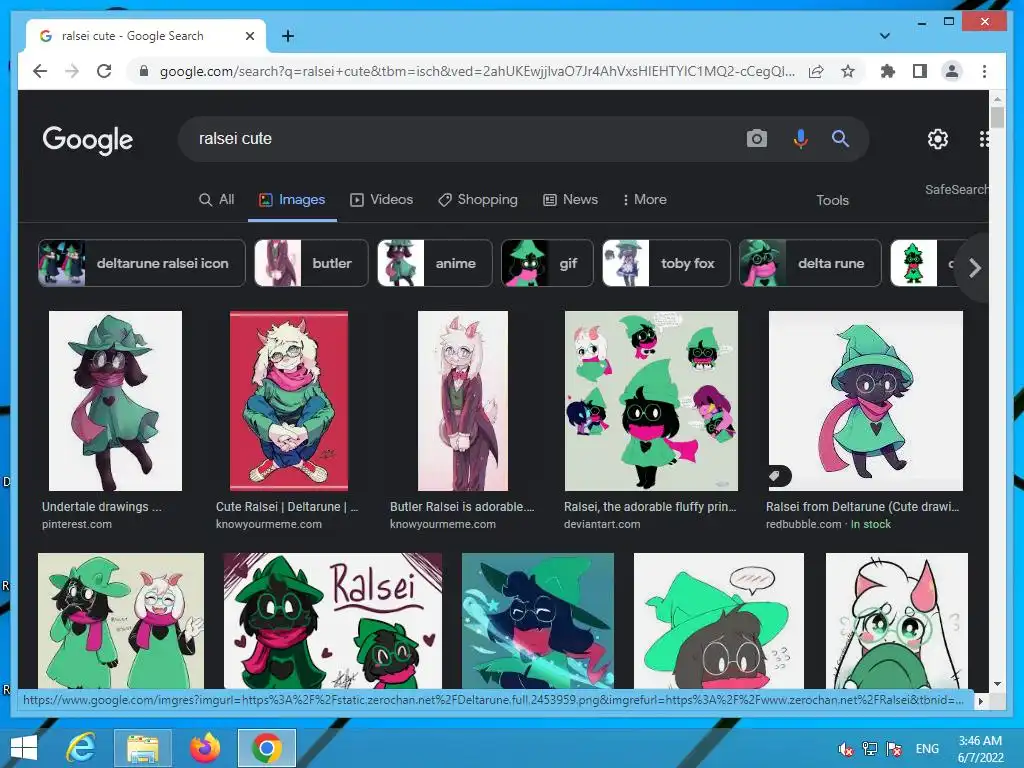Open Undertale drawings pinterest thumbnail

pyautogui.click(x=116, y=400)
